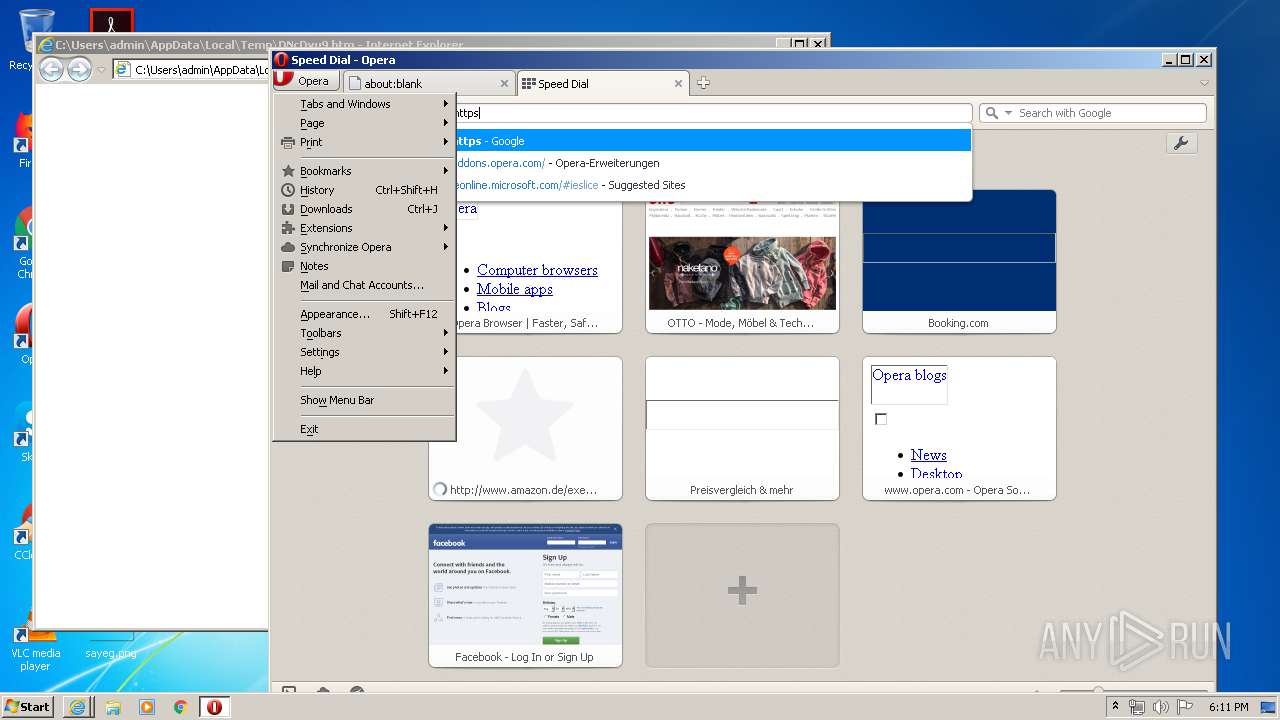Viewport: 1280px width, 720px height.
Task: Choose Notes in the Opera menu
Action: (365, 266)
